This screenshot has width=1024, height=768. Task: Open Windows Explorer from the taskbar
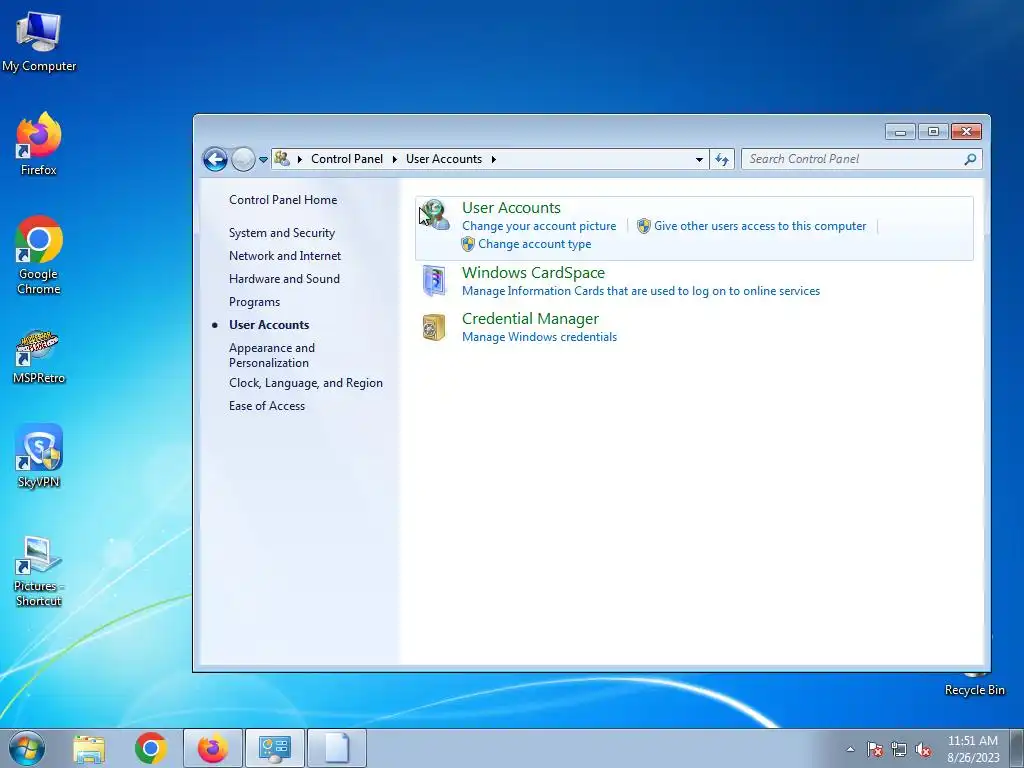89,748
